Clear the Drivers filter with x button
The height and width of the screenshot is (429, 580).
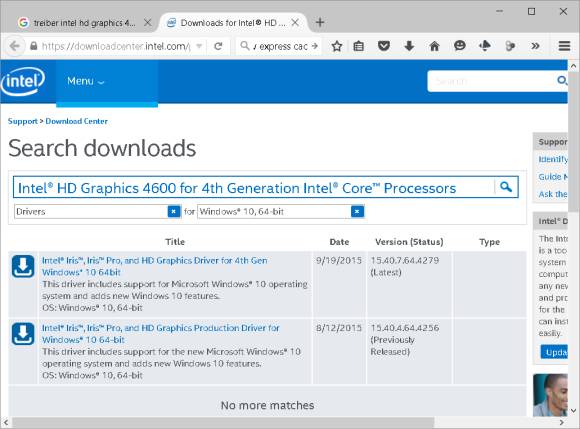pyautogui.click(x=173, y=212)
